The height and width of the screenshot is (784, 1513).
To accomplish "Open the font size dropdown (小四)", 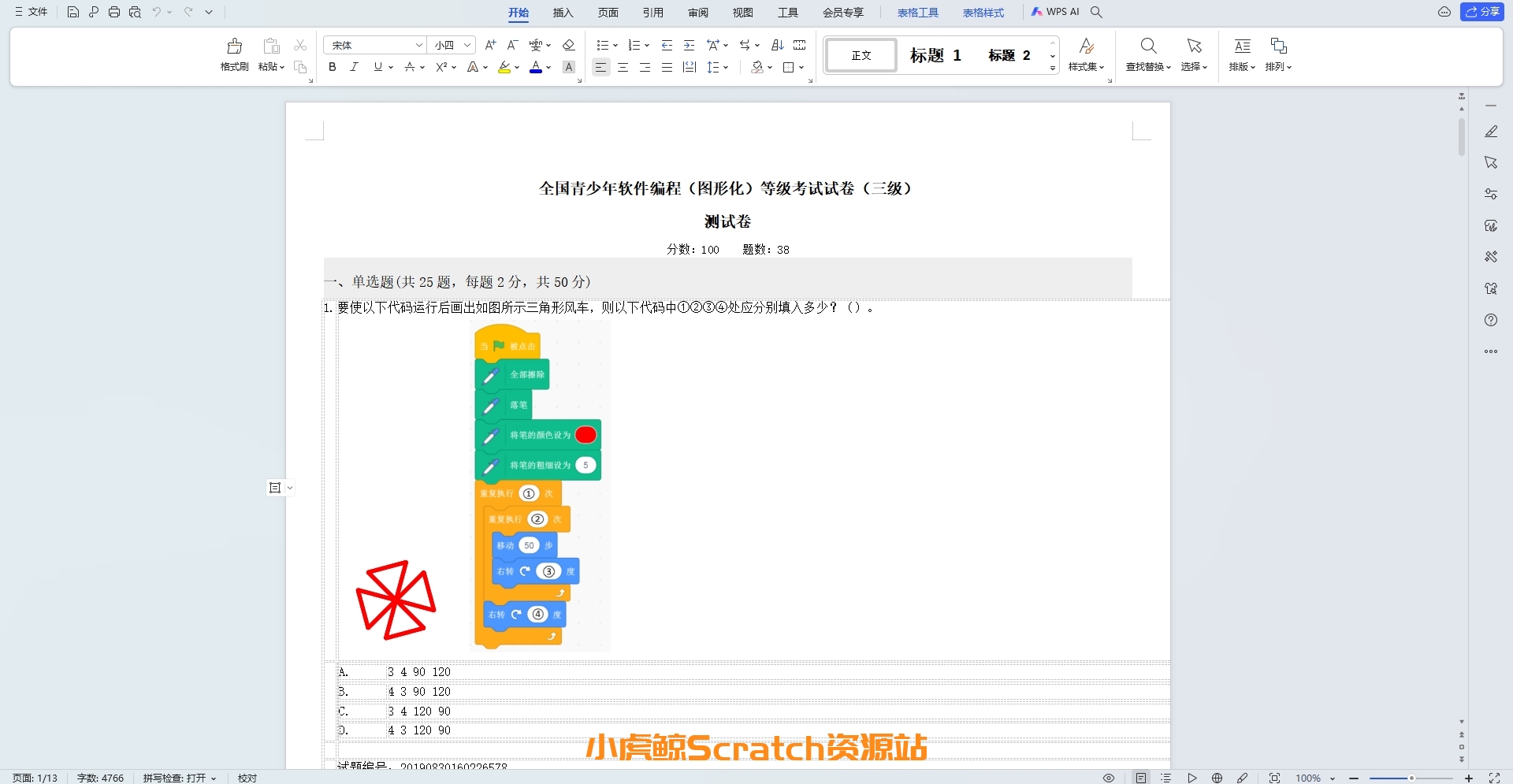I will click(467, 45).
